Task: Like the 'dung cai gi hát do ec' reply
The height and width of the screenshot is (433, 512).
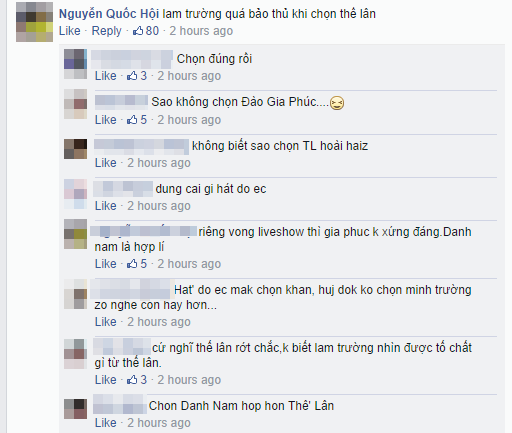Action: pos(106,206)
